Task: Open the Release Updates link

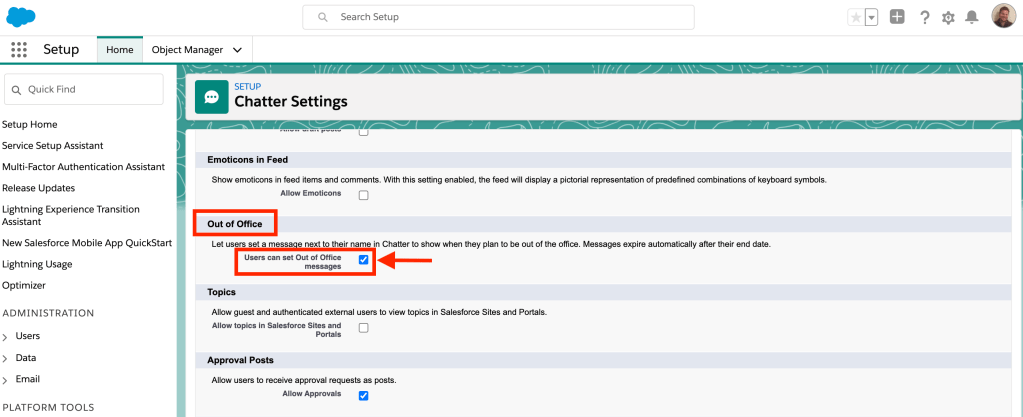Action: click(38, 188)
